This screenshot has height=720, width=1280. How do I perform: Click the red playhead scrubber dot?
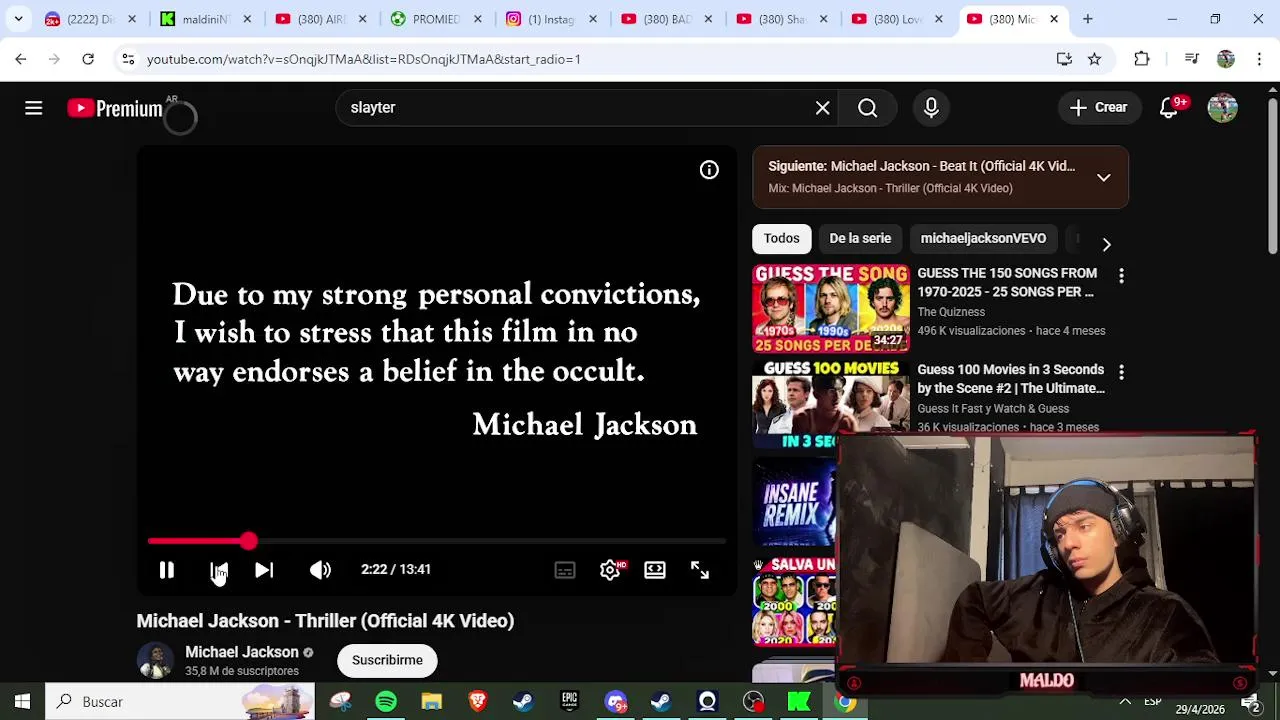click(x=248, y=541)
